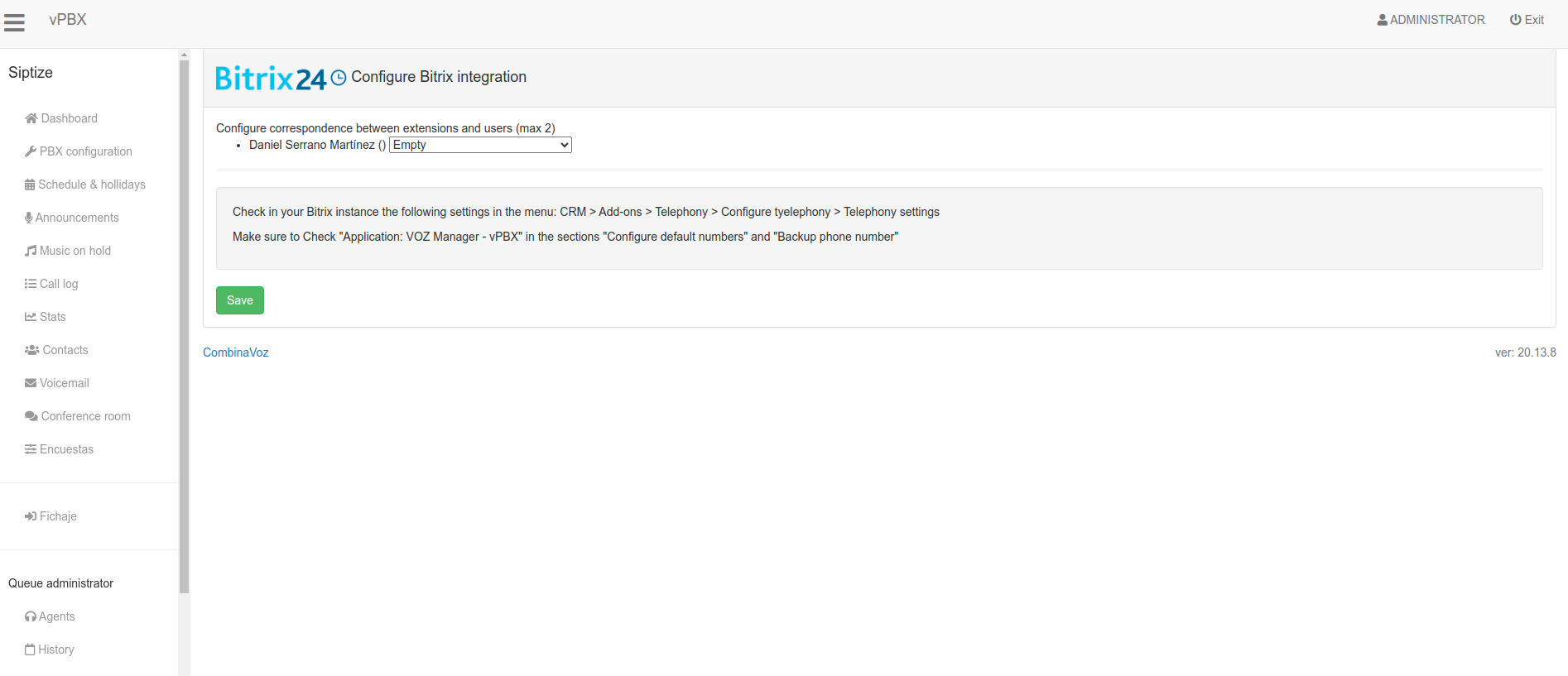Open the extension dropdown showing Empty

[x=480, y=145]
